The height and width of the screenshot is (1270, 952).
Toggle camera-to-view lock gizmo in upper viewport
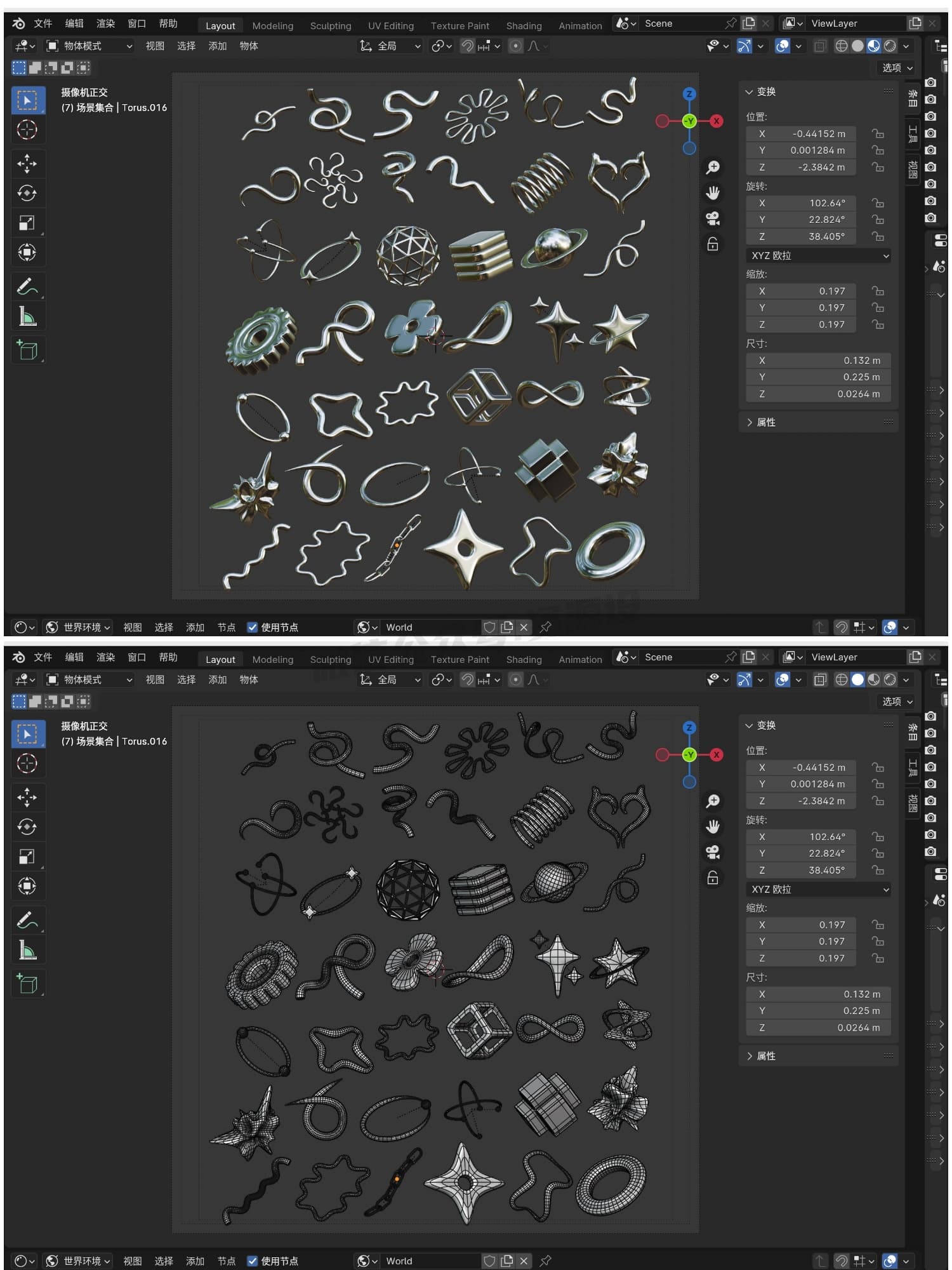(x=713, y=244)
